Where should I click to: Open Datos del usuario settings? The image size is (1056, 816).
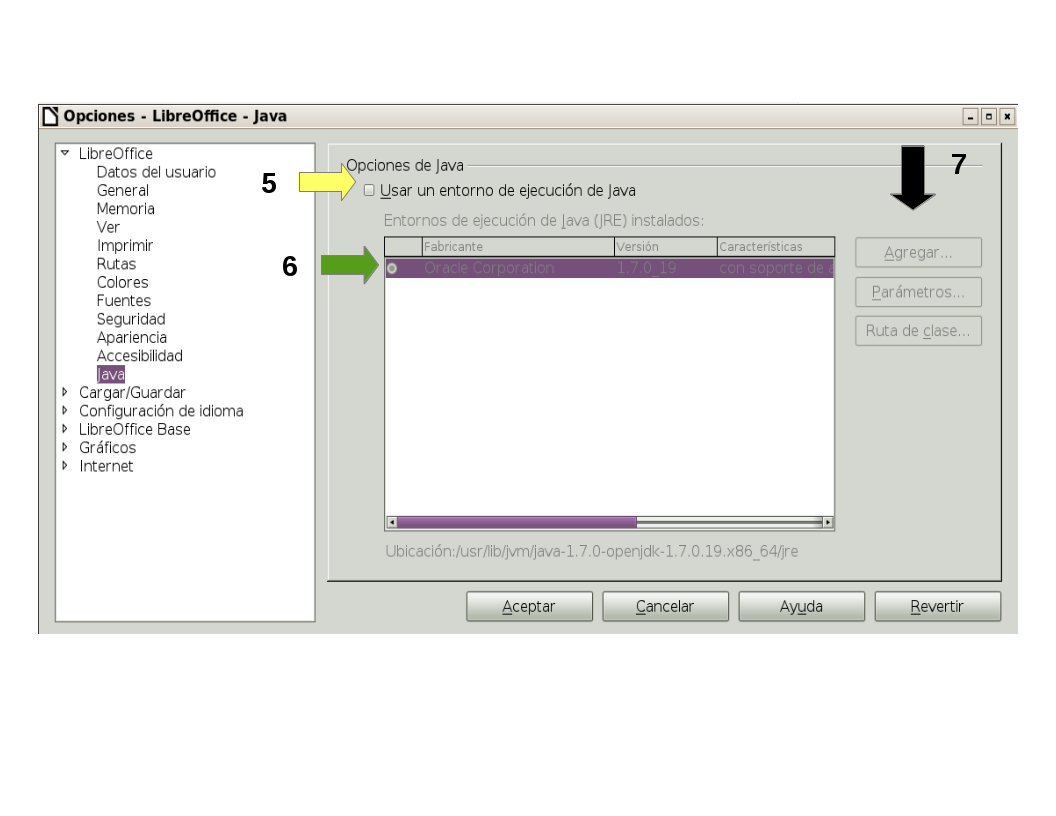pos(156,172)
